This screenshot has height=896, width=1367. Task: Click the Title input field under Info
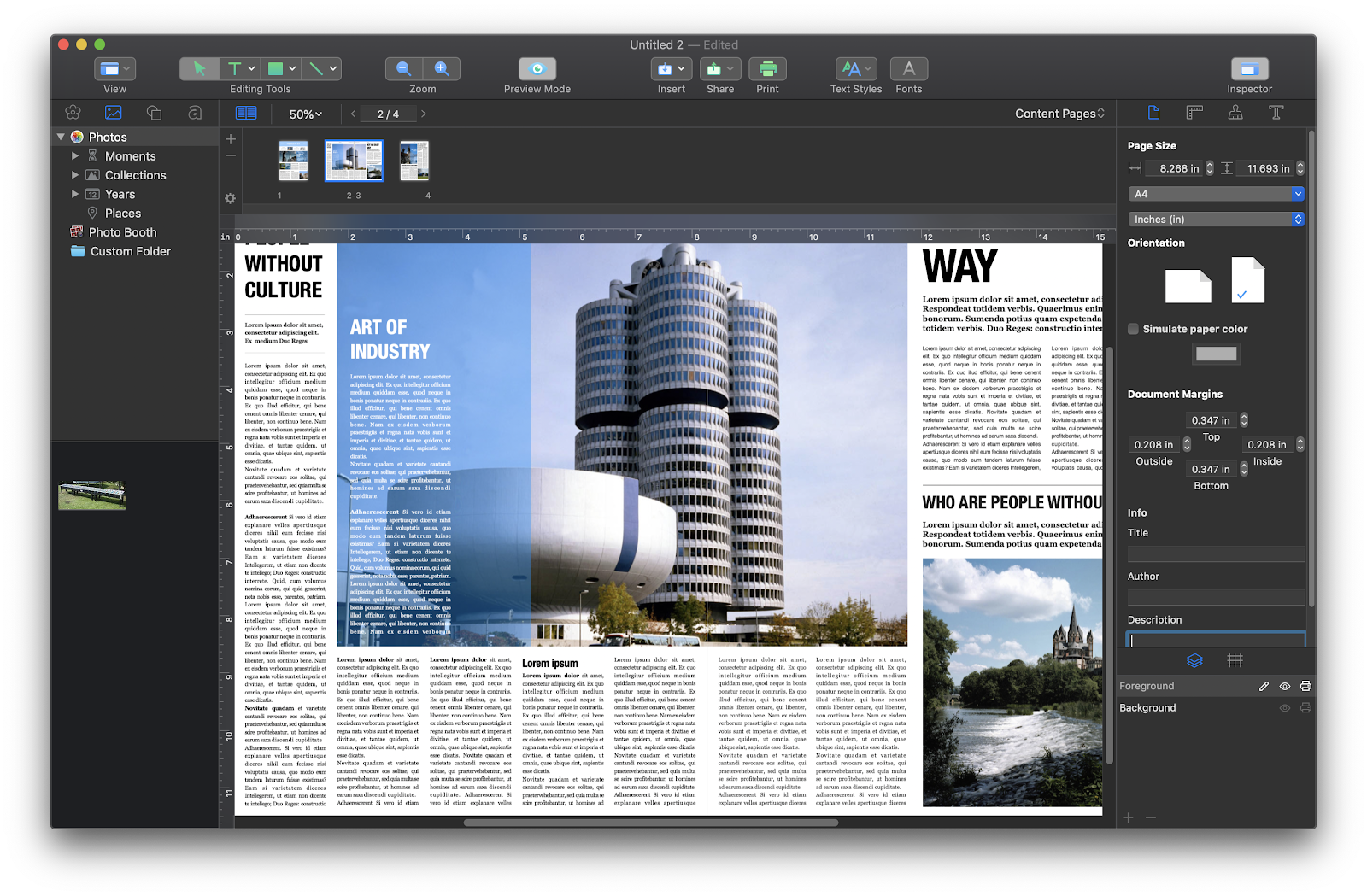tap(1216, 553)
